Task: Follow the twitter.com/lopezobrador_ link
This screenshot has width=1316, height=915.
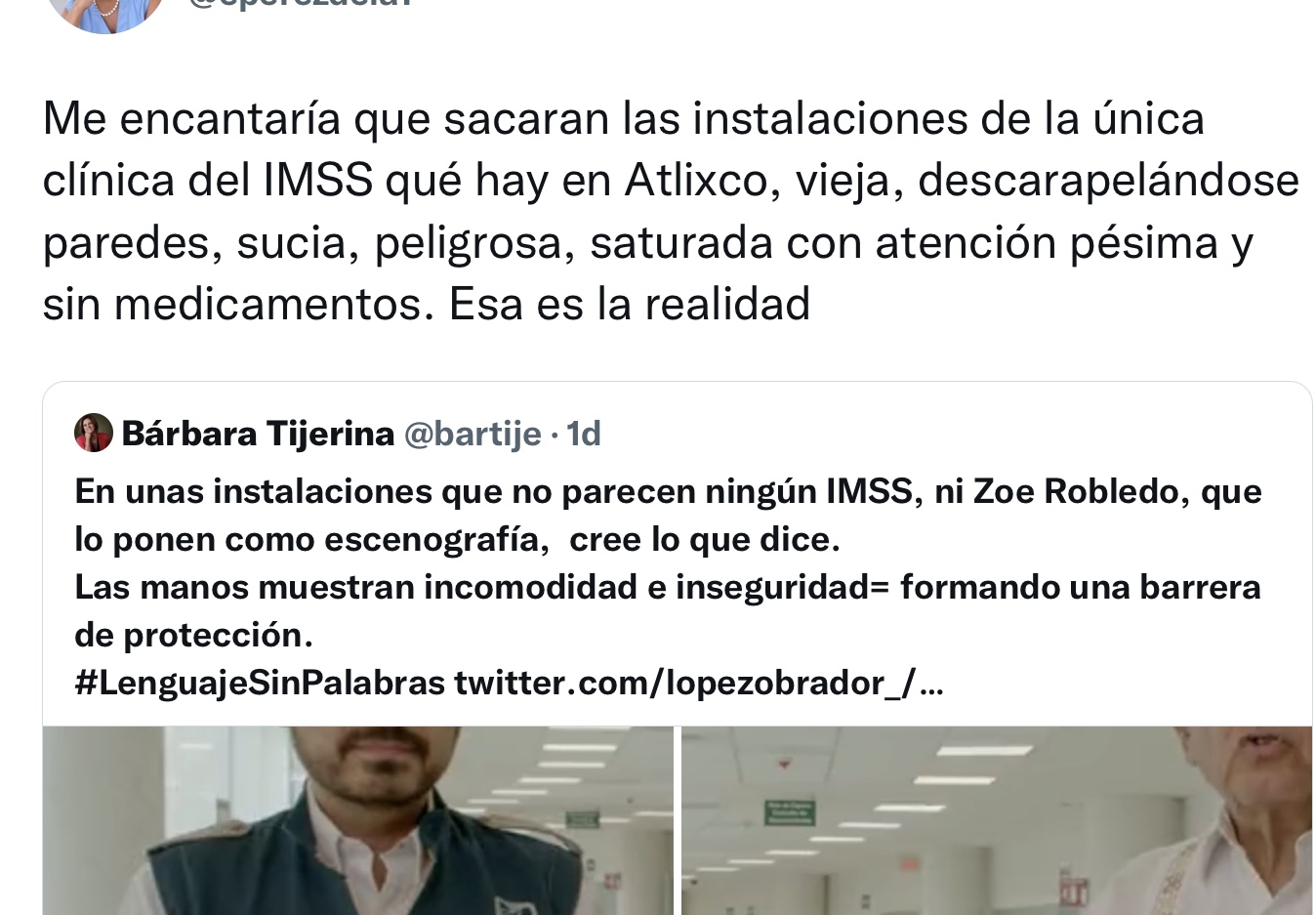Action: pos(699,683)
